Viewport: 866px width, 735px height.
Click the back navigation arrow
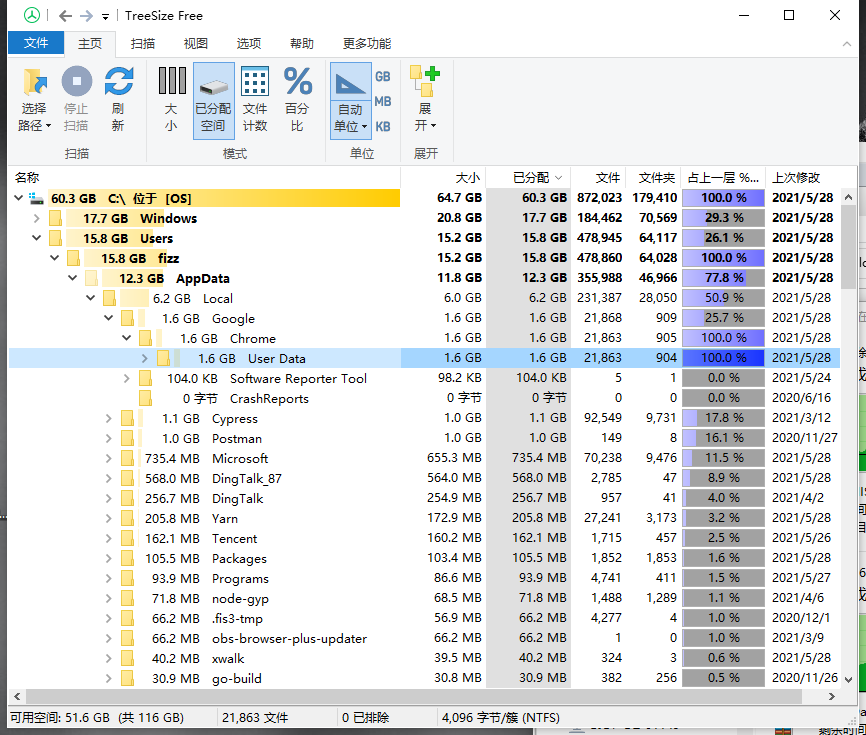click(65, 16)
